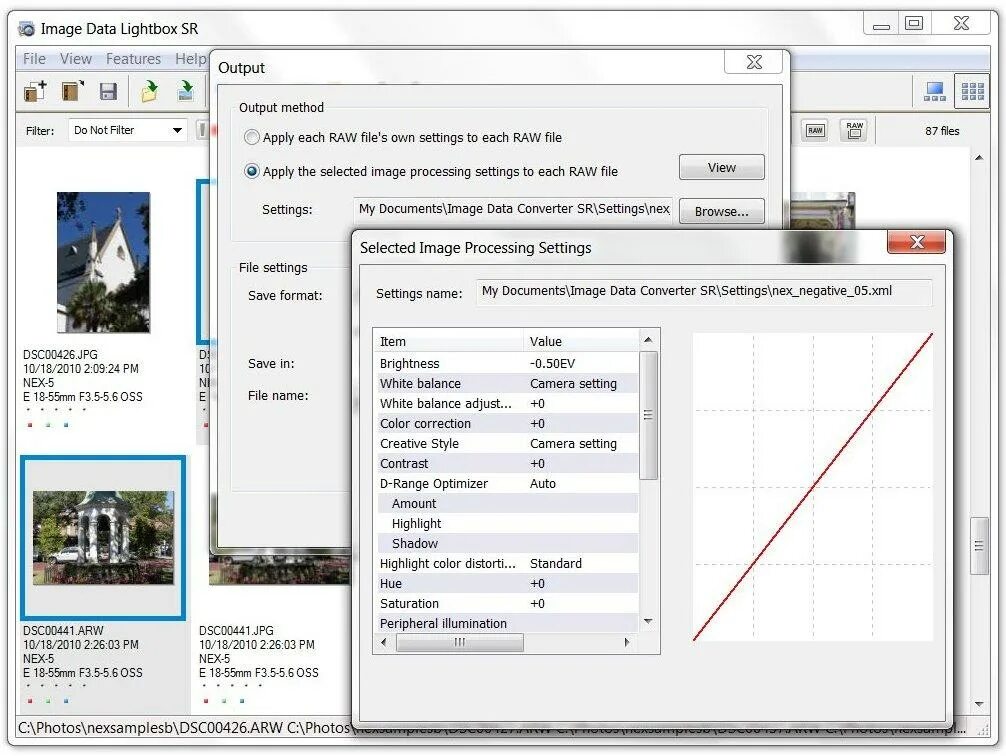Click the -0.50EV brightness value
The height and width of the screenshot is (756, 1006).
552,363
